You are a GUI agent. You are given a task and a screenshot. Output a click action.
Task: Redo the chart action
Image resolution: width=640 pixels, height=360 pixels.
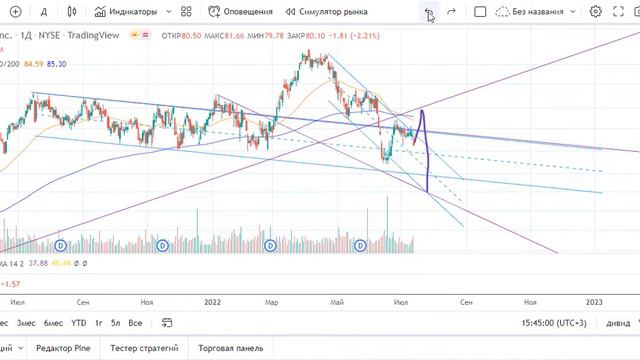451,12
